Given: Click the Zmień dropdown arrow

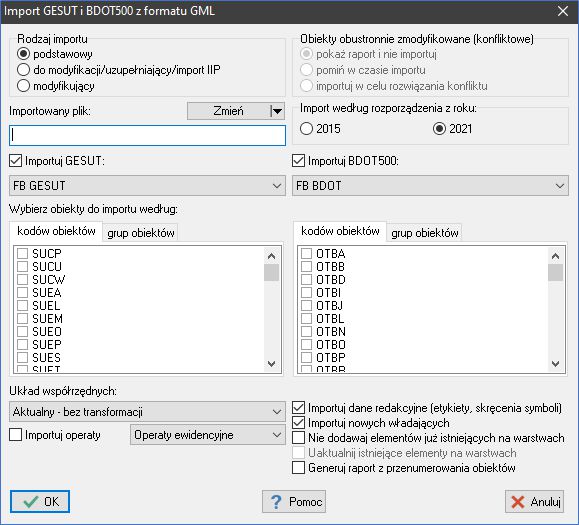Looking at the screenshot, I should pos(277,111).
